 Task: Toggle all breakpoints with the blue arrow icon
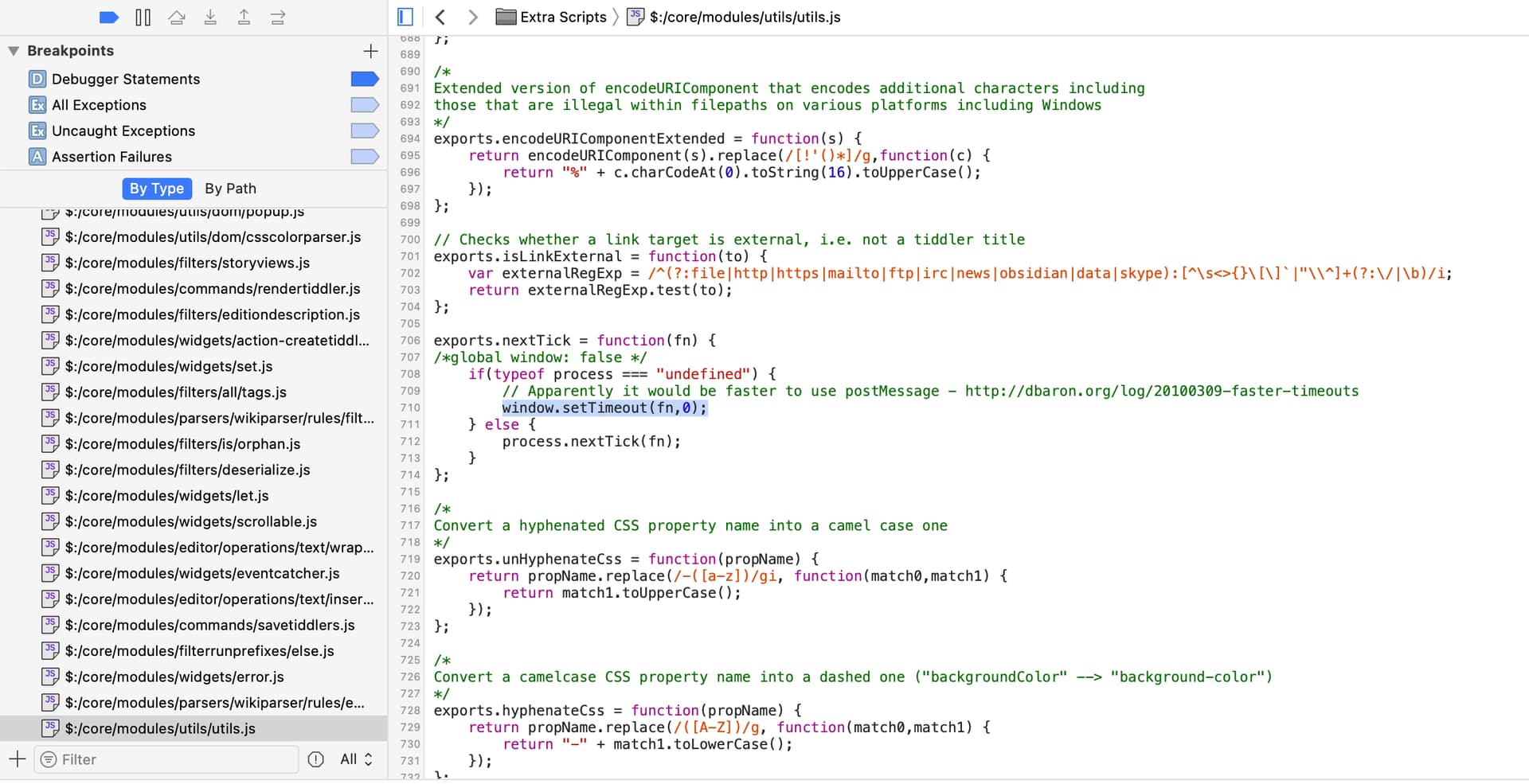(x=109, y=18)
